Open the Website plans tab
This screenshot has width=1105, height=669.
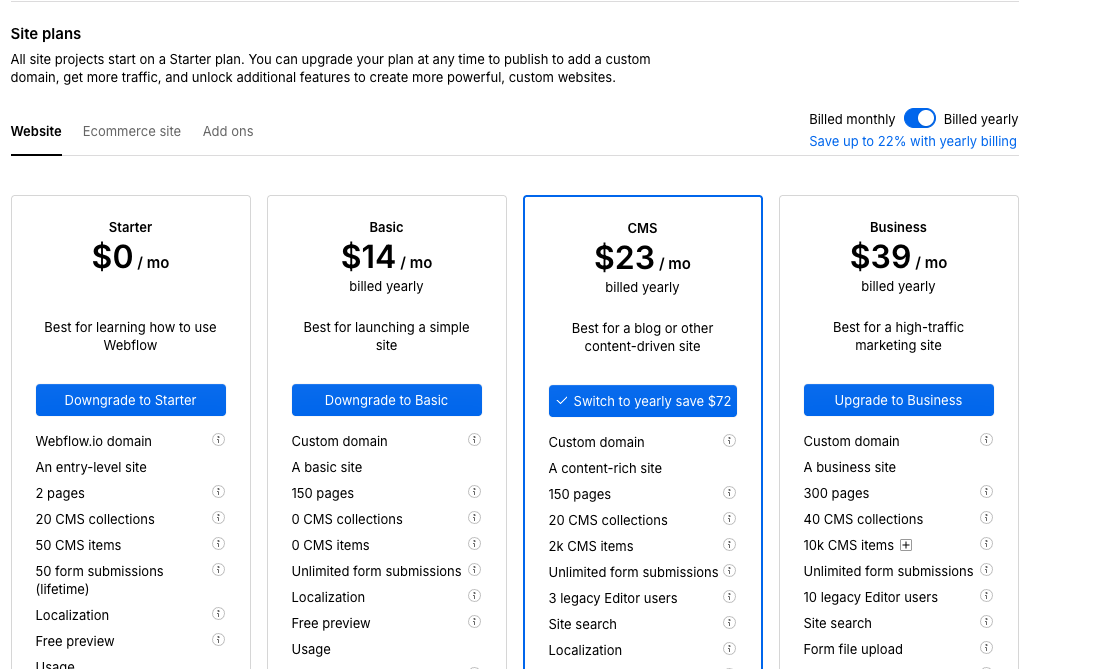(36, 131)
